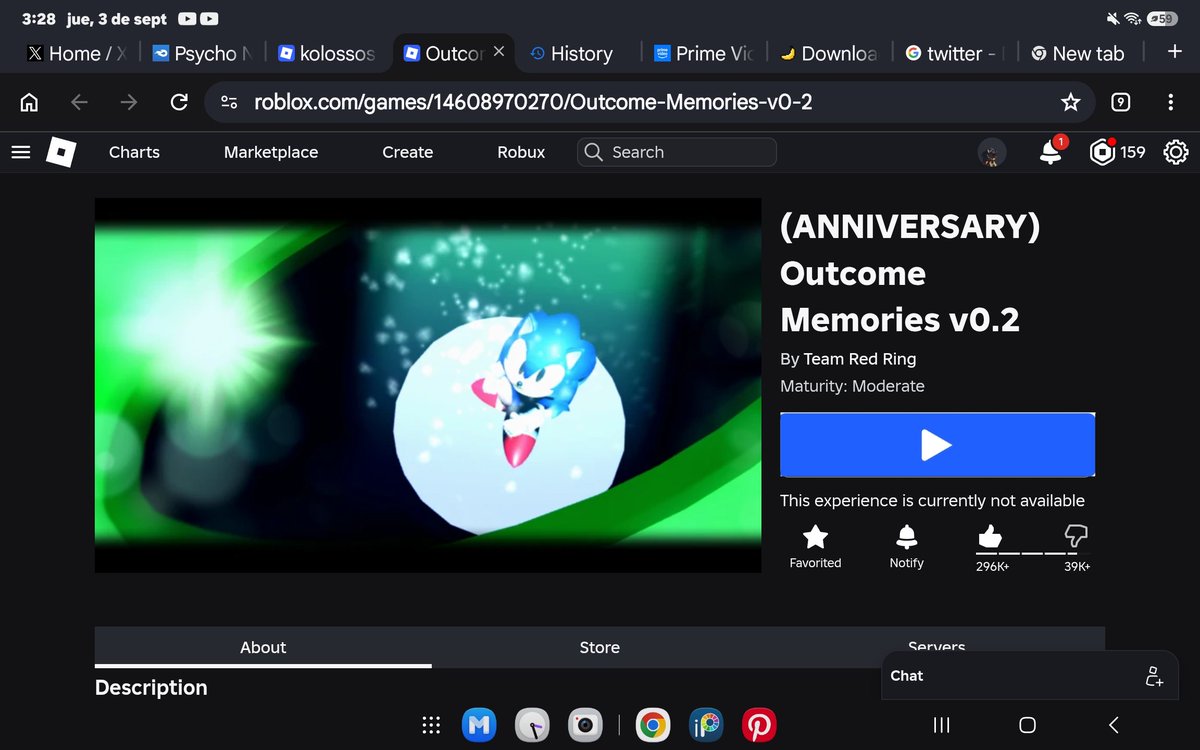Screen dimensions: 1200x750
Task: Launch Pinterest from the taskbar
Action: tap(759, 725)
